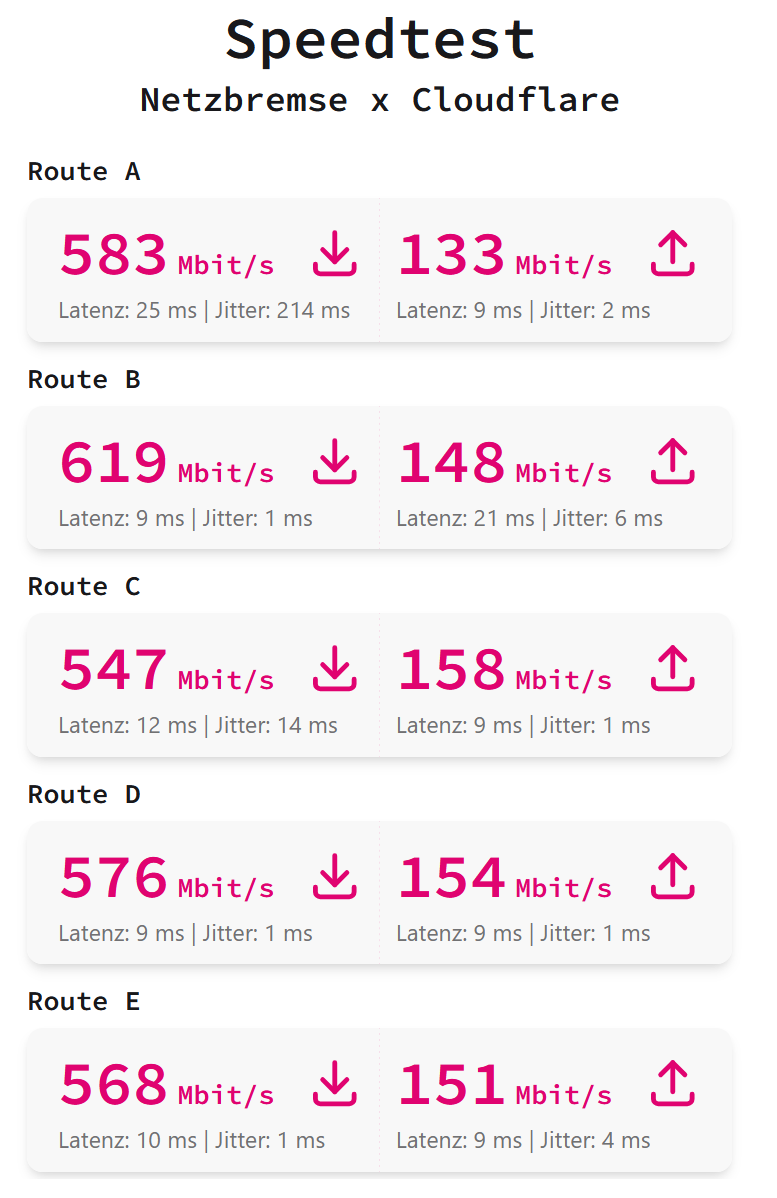Click Route A download arrow icon
Viewport: 777px width, 1198px height.
335,253
